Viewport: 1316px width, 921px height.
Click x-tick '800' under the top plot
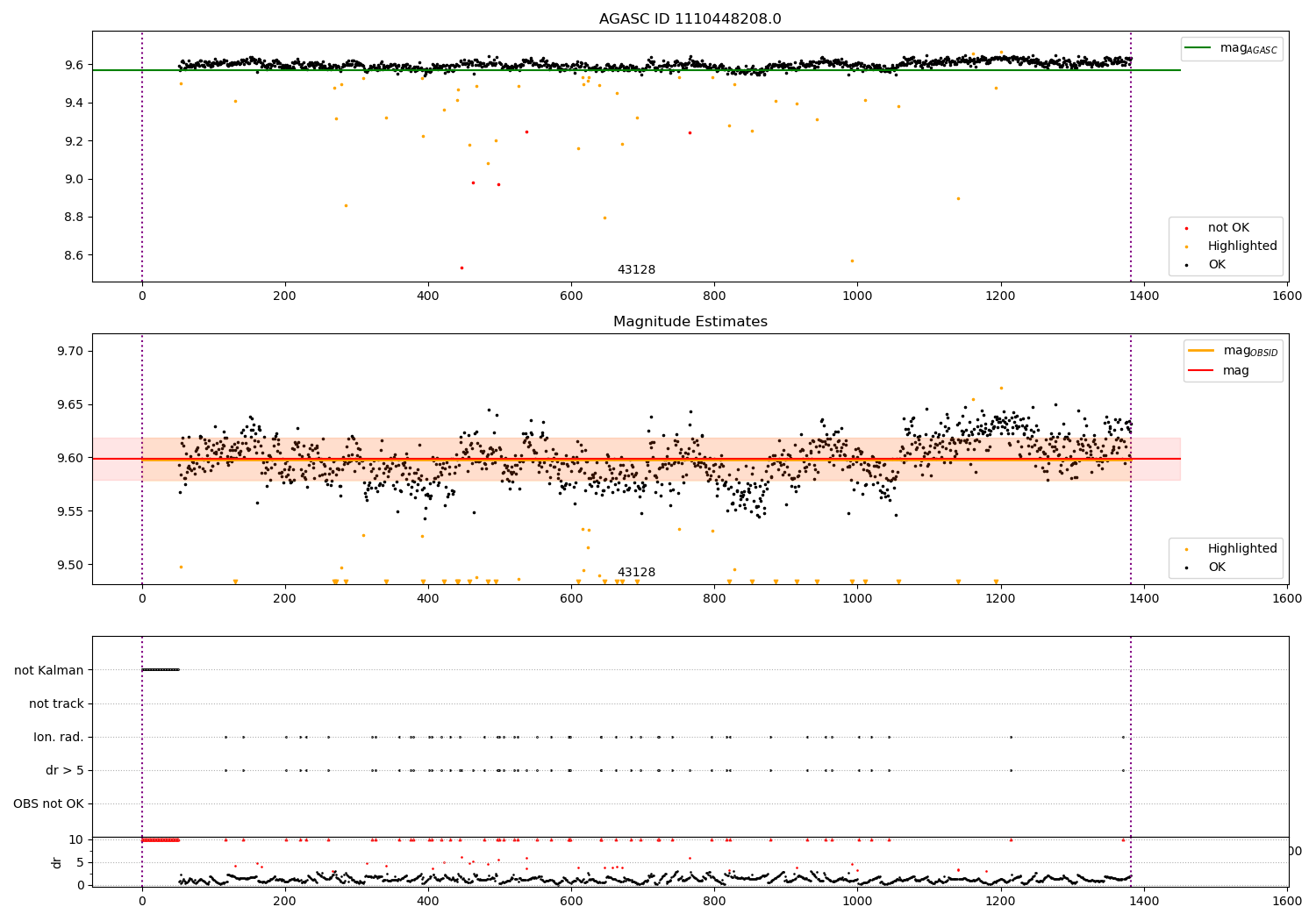pyautogui.click(x=714, y=296)
